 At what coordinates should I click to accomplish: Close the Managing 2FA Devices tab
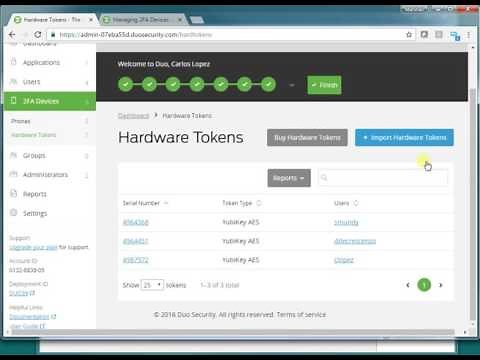(x=180, y=20)
